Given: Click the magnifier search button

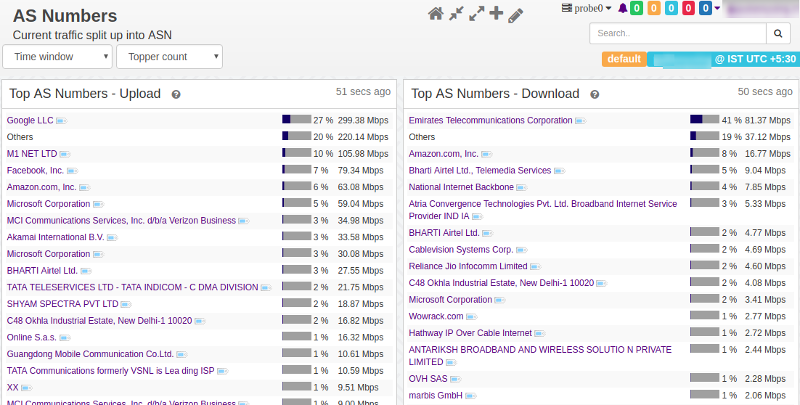Looking at the screenshot, I should pyautogui.click(x=780, y=33).
